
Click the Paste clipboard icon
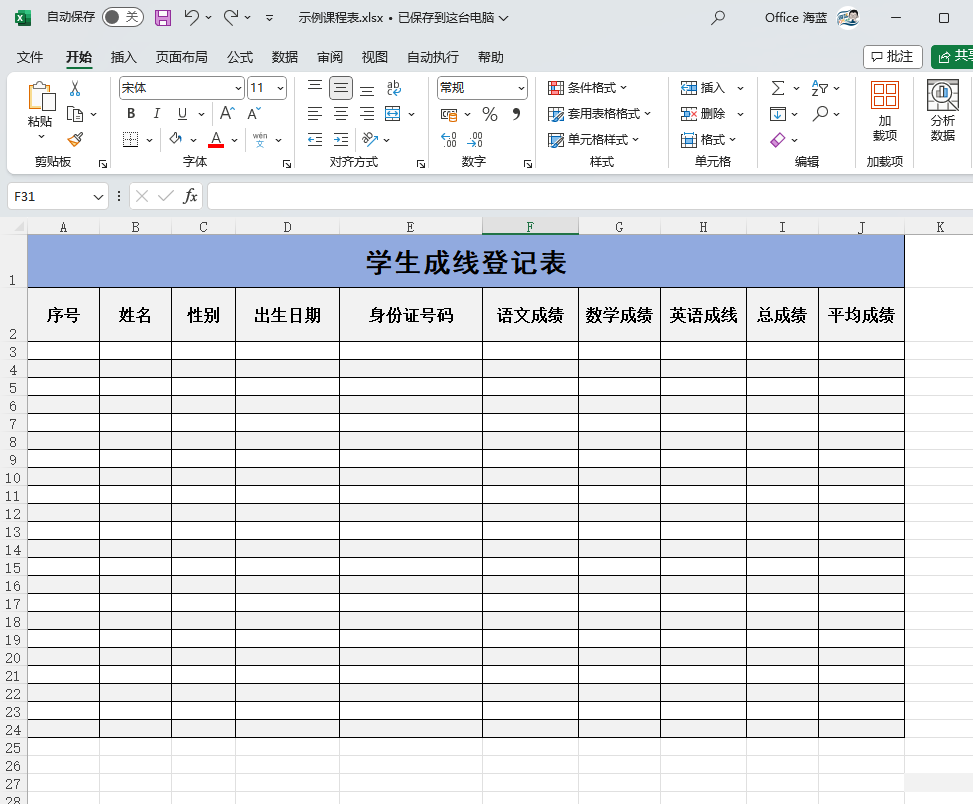coord(41,97)
